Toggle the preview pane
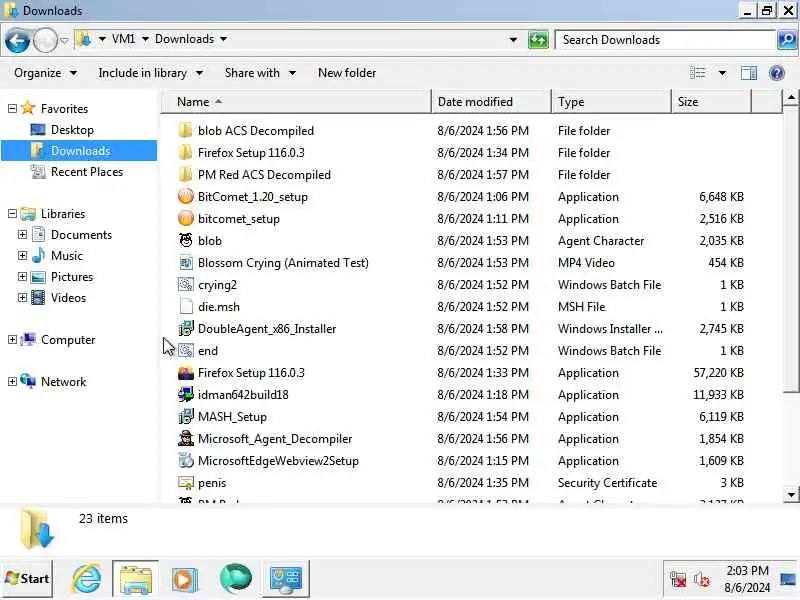 click(x=748, y=73)
